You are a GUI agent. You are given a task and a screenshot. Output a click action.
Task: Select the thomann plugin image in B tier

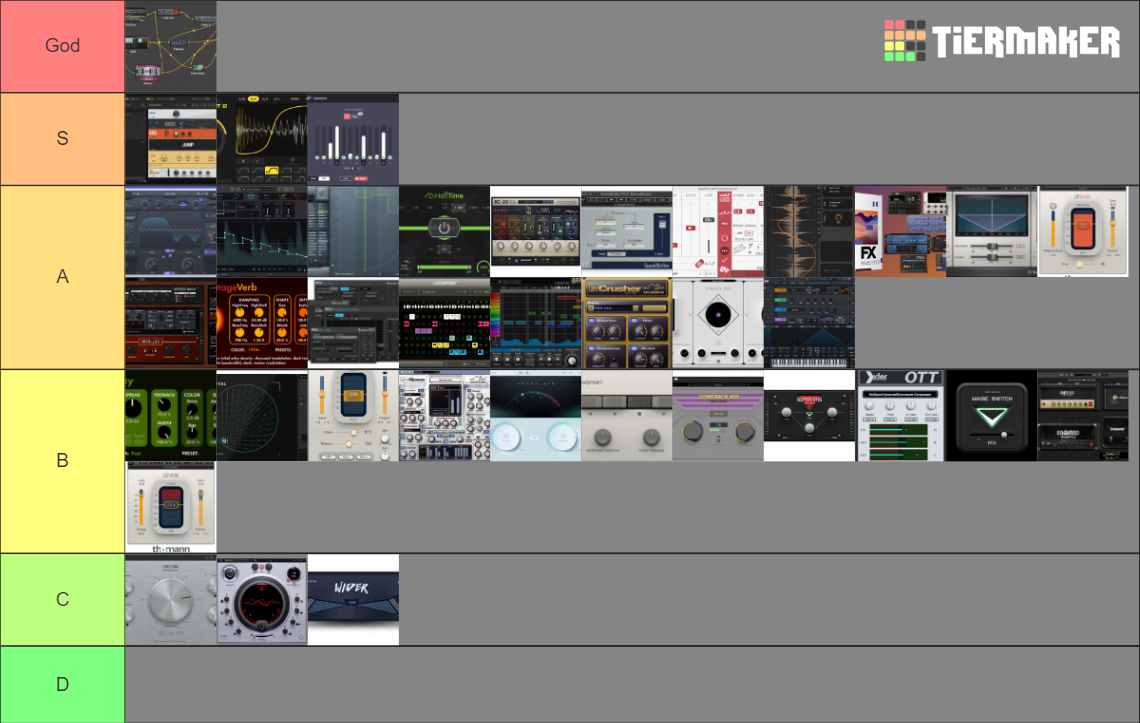coord(171,506)
